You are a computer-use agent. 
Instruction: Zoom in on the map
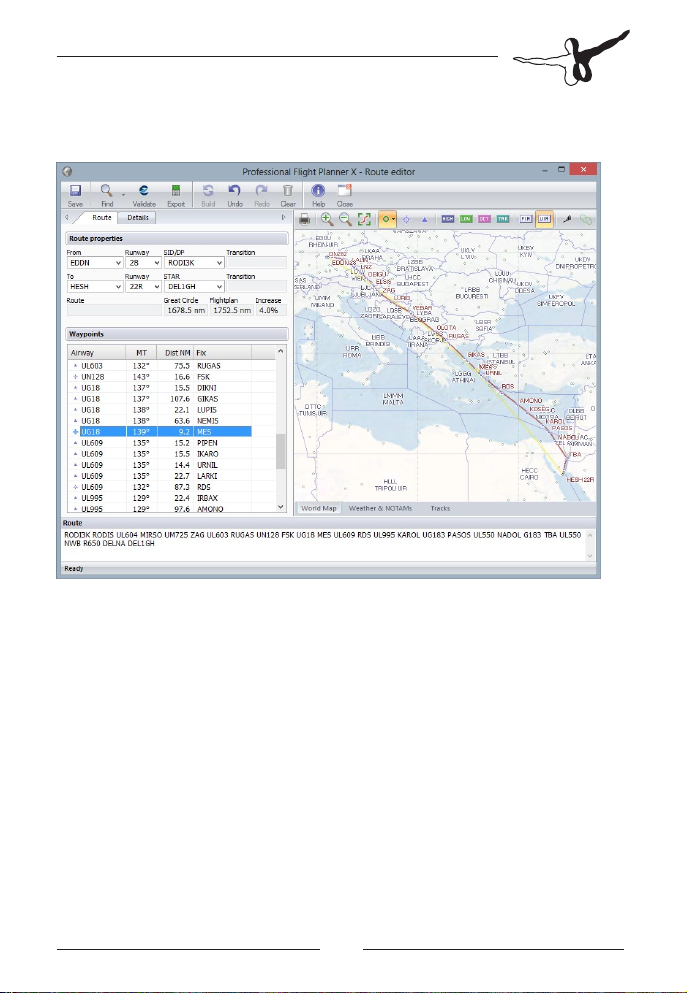coord(327,219)
